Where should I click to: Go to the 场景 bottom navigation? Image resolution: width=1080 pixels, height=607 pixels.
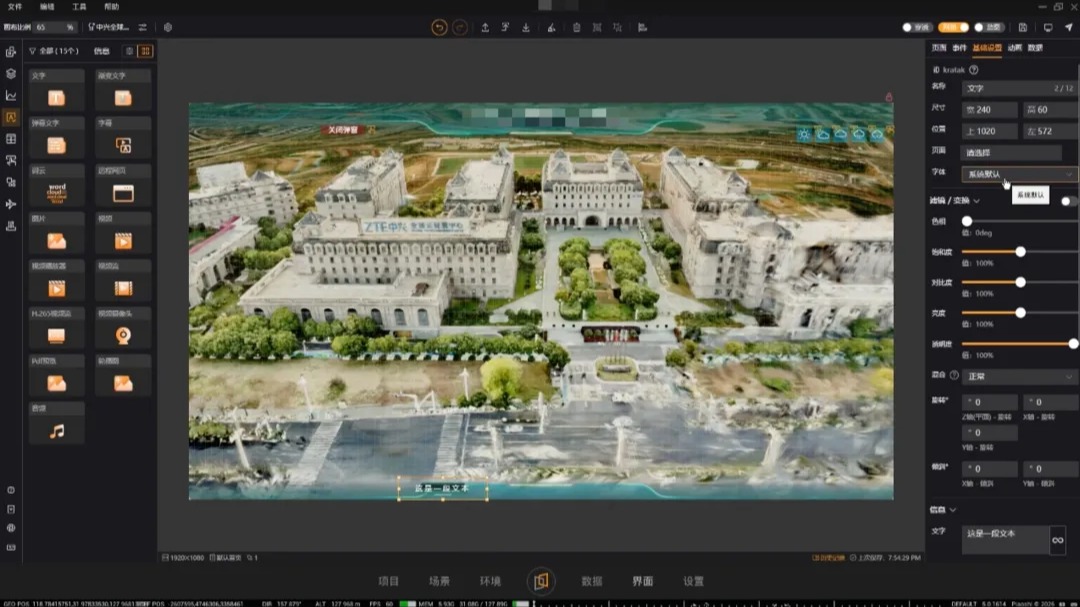pos(439,581)
